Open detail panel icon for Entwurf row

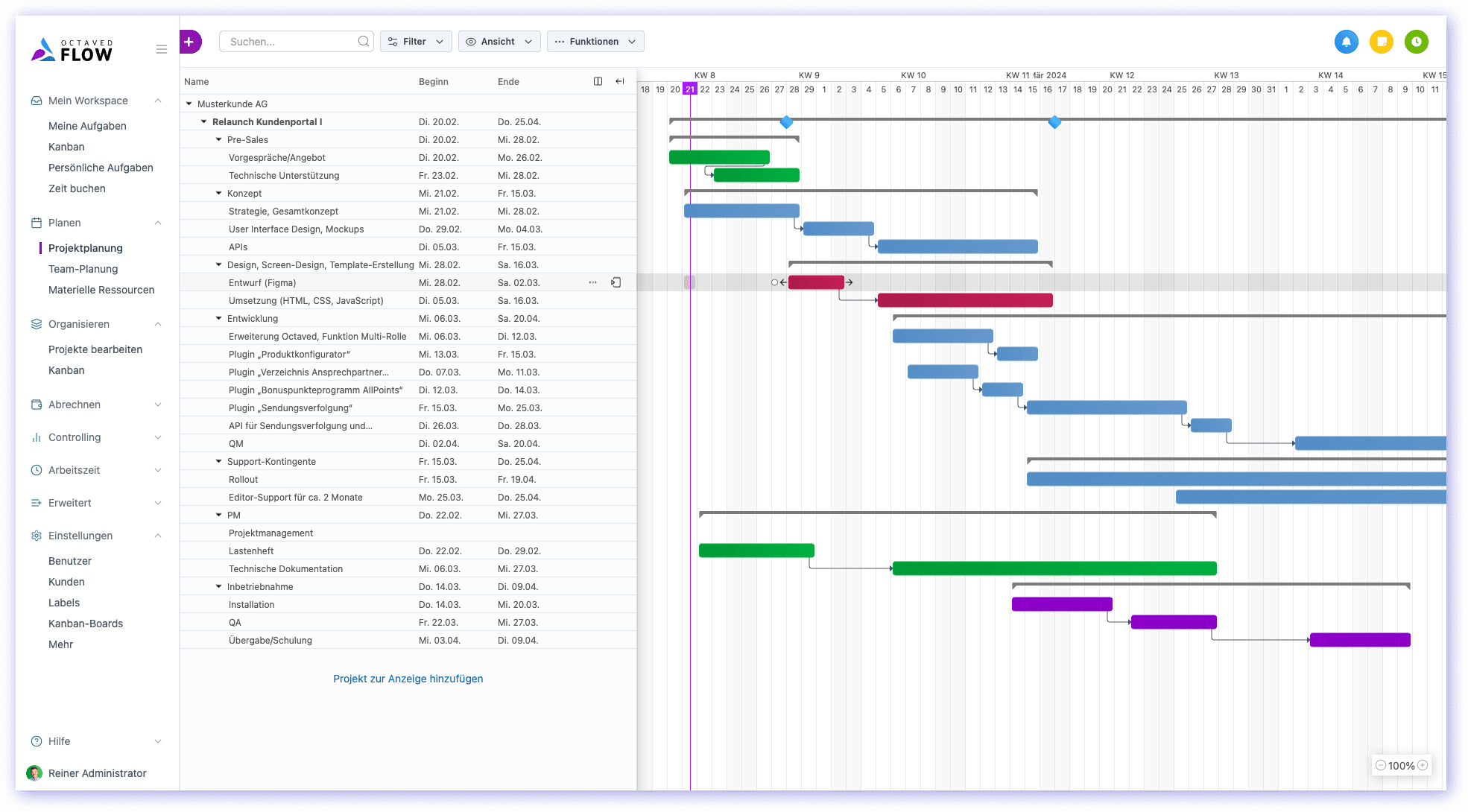pyautogui.click(x=616, y=282)
